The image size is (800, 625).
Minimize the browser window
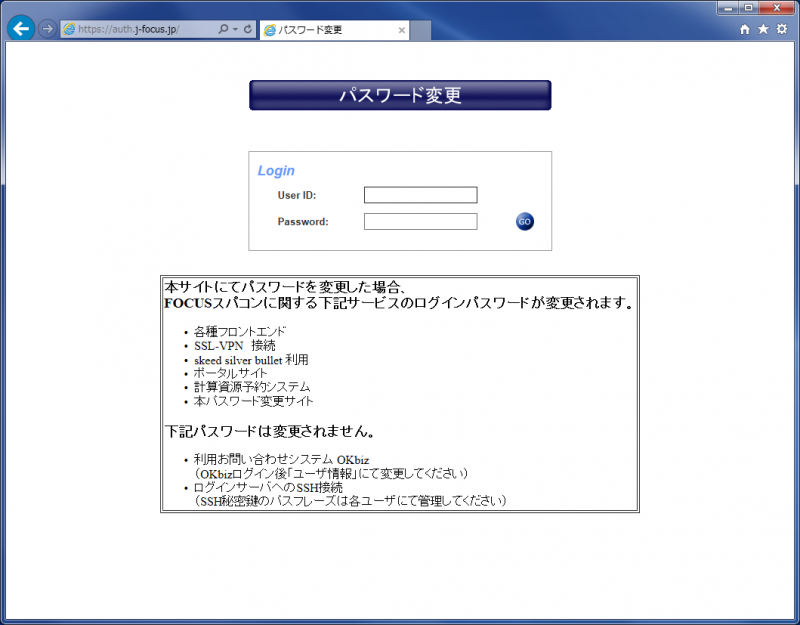coord(727,7)
